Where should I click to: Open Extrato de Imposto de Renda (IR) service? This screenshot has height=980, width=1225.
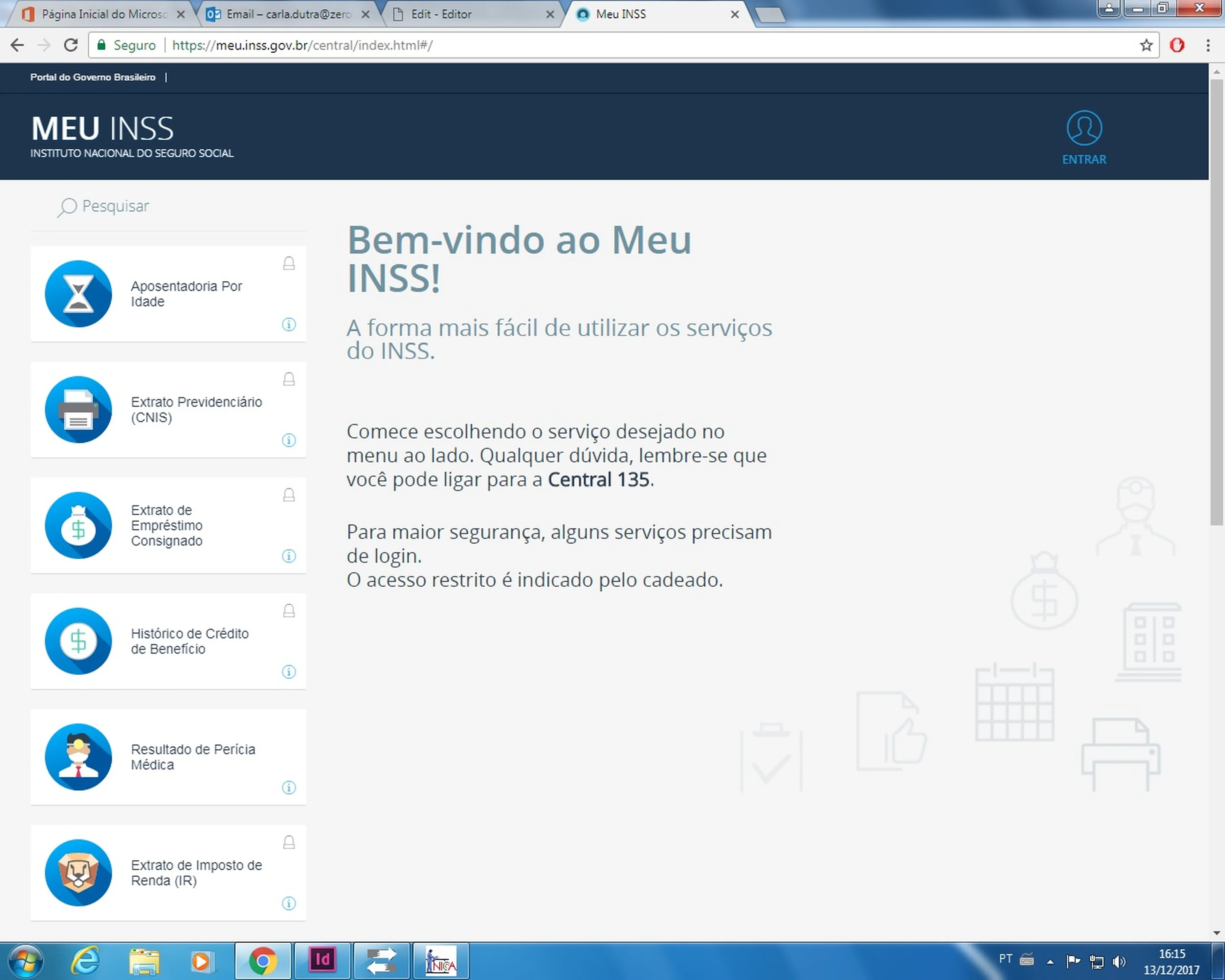click(x=168, y=873)
